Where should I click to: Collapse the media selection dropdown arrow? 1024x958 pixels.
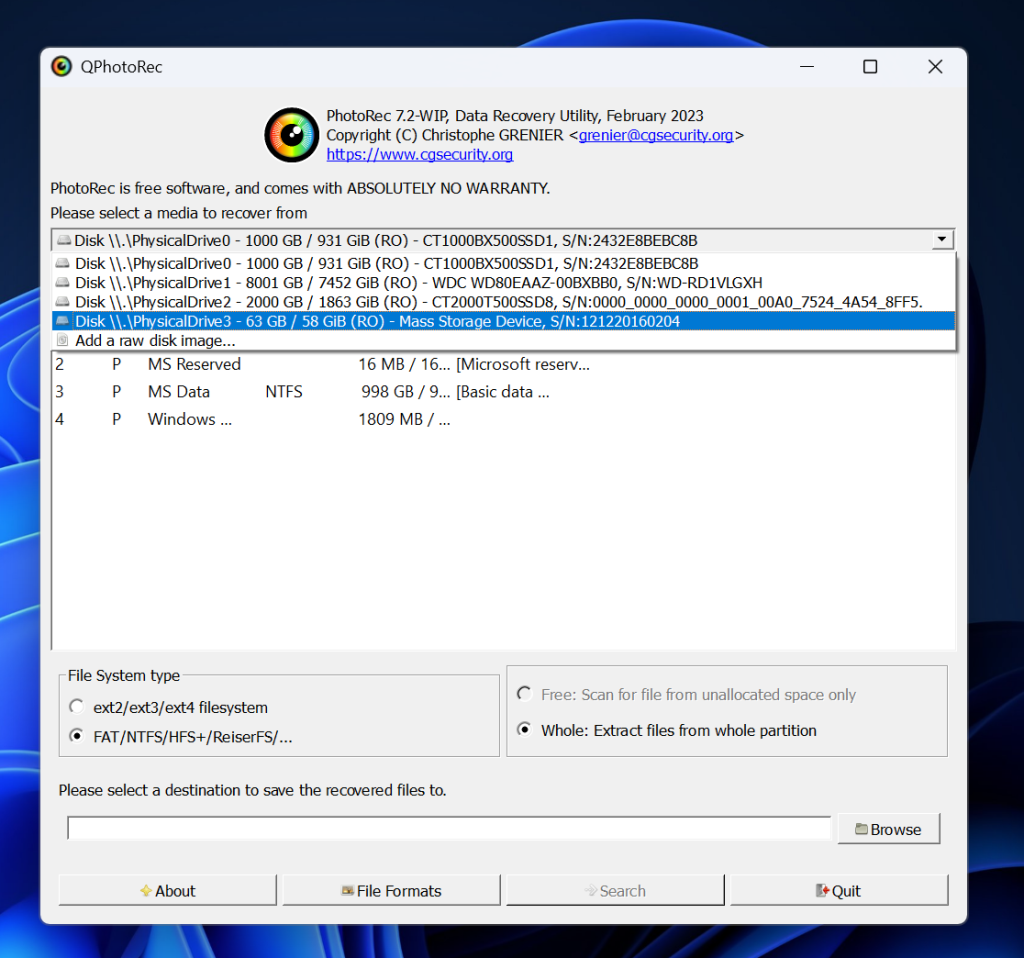tap(942, 240)
